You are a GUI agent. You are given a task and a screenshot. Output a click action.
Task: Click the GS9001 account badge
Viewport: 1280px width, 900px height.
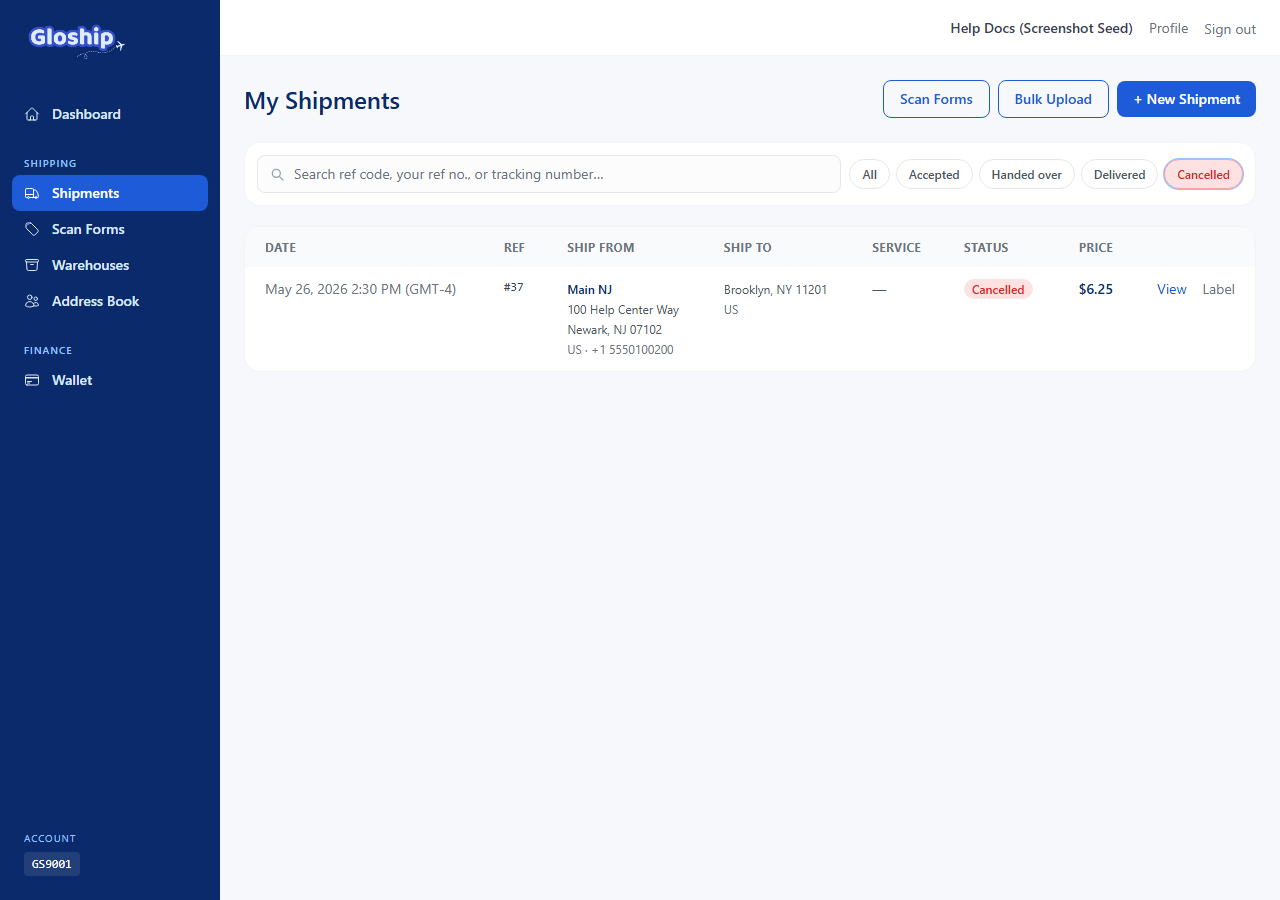(52, 864)
